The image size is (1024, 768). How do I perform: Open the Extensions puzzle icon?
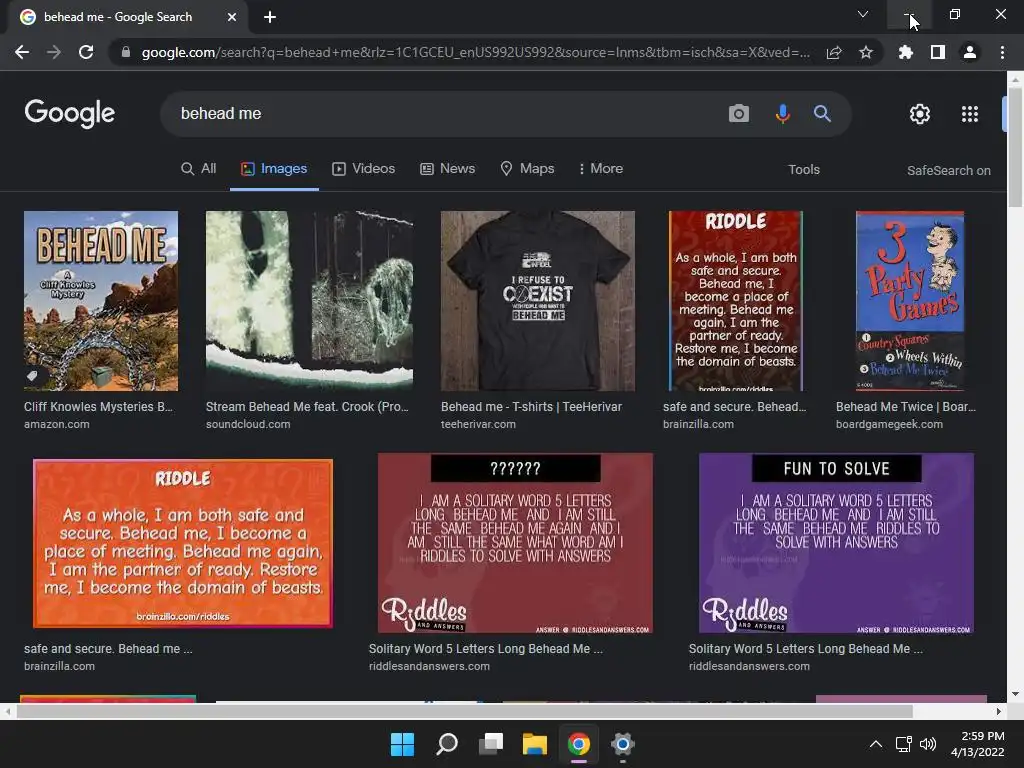coord(906,52)
